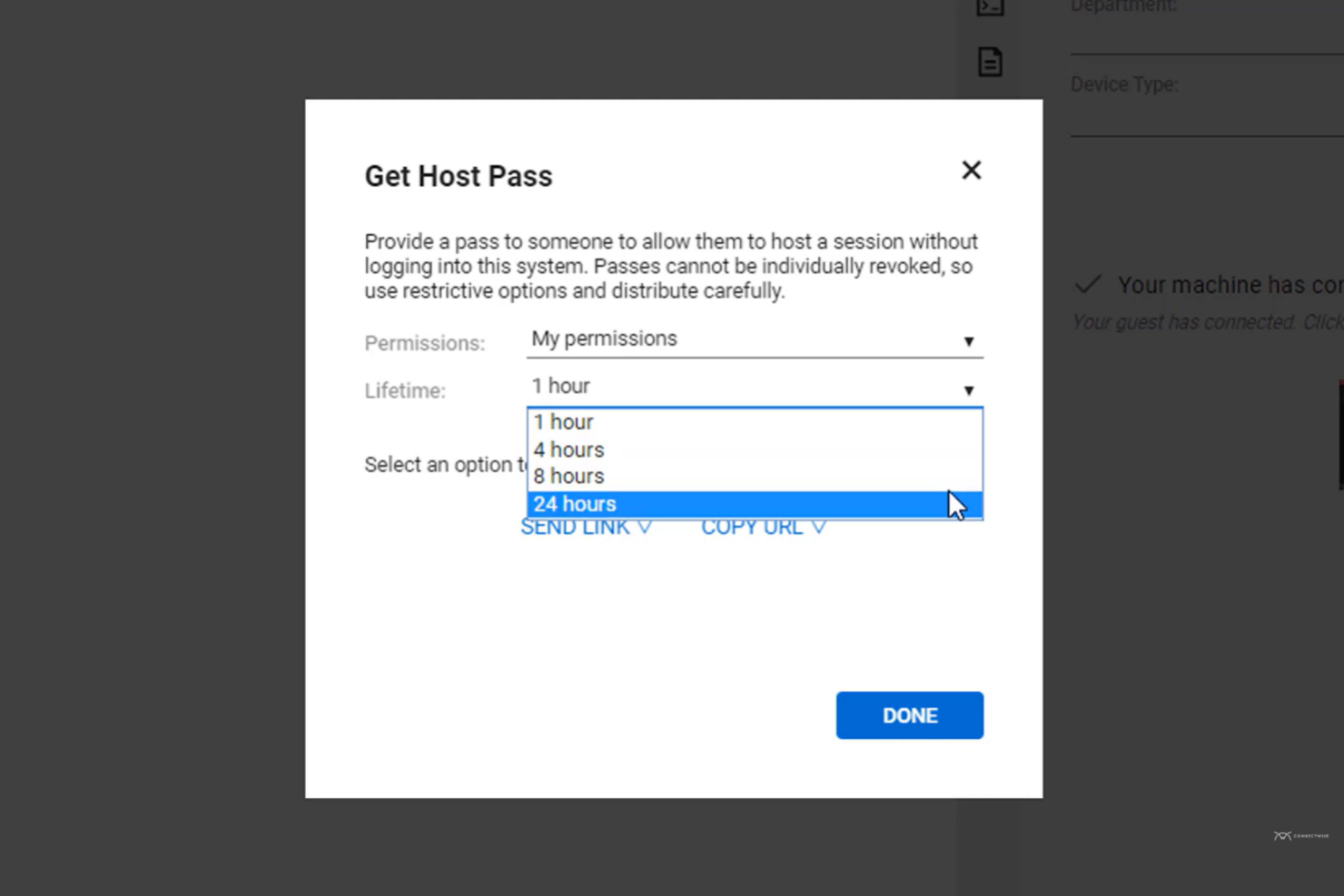Expand the COPY URL options chevron

click(817, 527)
